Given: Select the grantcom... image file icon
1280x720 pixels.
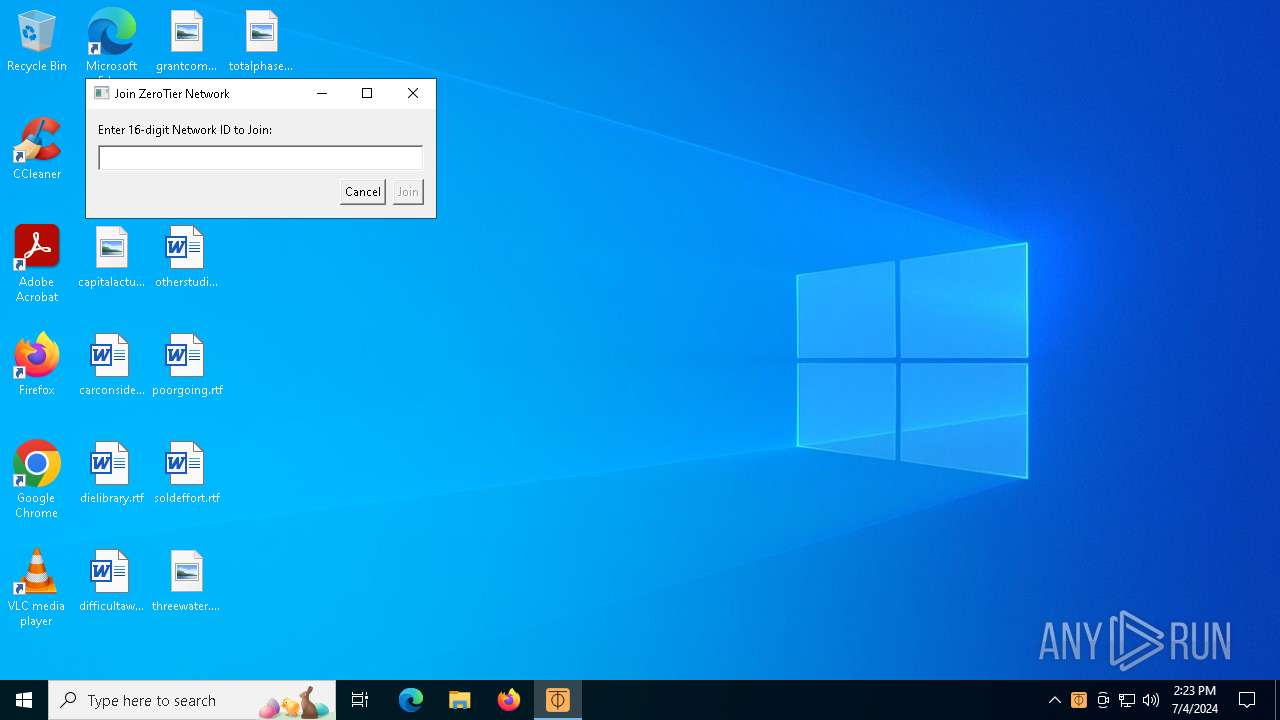Looking at the screenshot, I should pyautogui.click(x=186, y=41).
